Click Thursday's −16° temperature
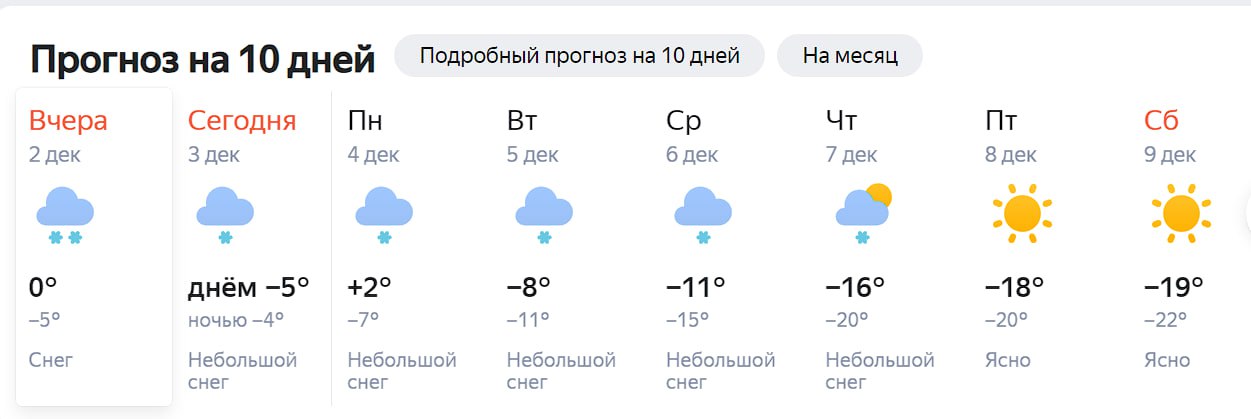 [855, 287]
